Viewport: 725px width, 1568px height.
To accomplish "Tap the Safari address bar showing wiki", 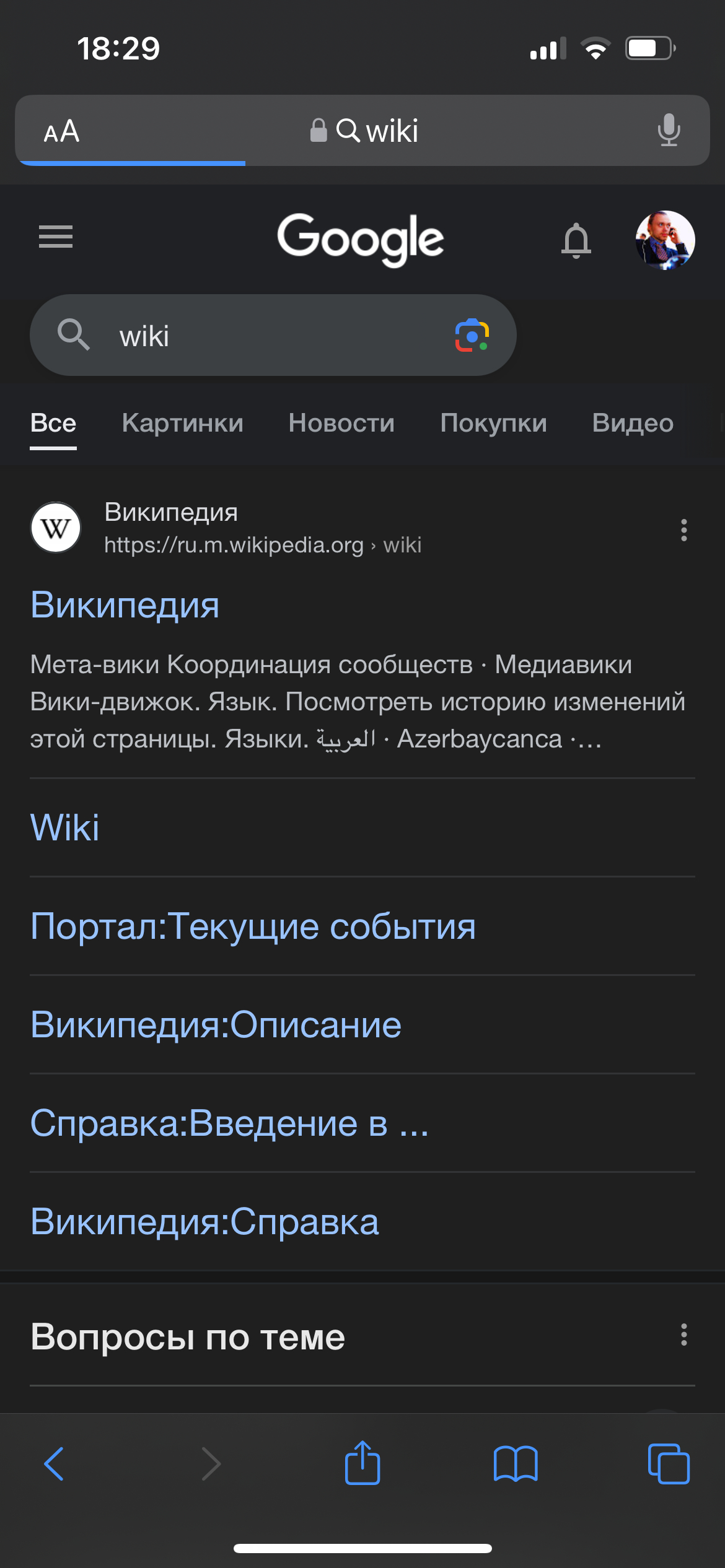I will coord(362,131).
